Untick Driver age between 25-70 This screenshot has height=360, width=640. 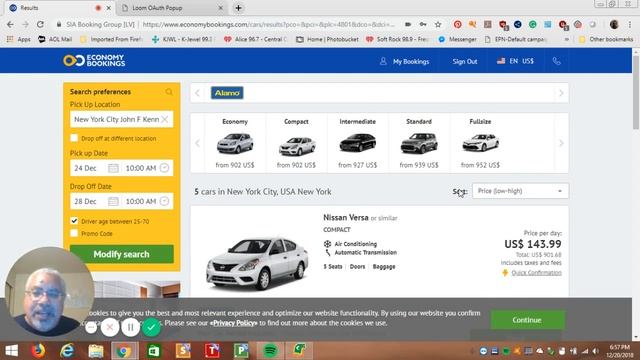[74, 221]
